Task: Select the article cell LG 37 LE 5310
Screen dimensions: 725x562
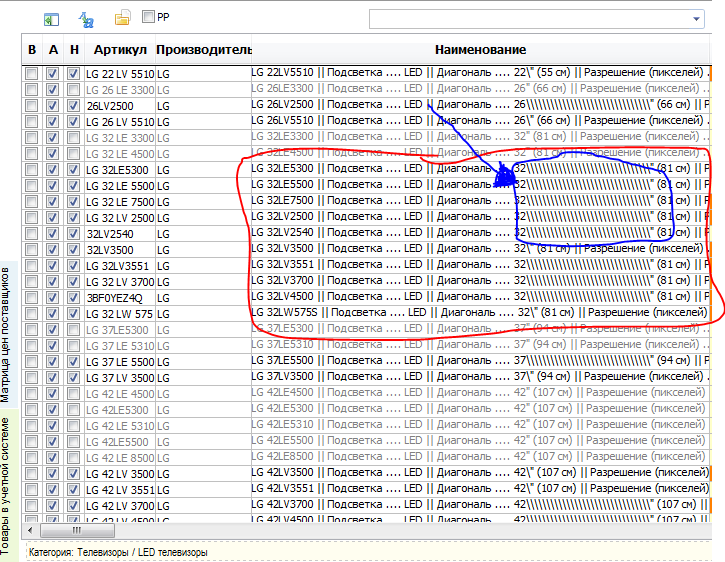Action: [x=120, y=346]
